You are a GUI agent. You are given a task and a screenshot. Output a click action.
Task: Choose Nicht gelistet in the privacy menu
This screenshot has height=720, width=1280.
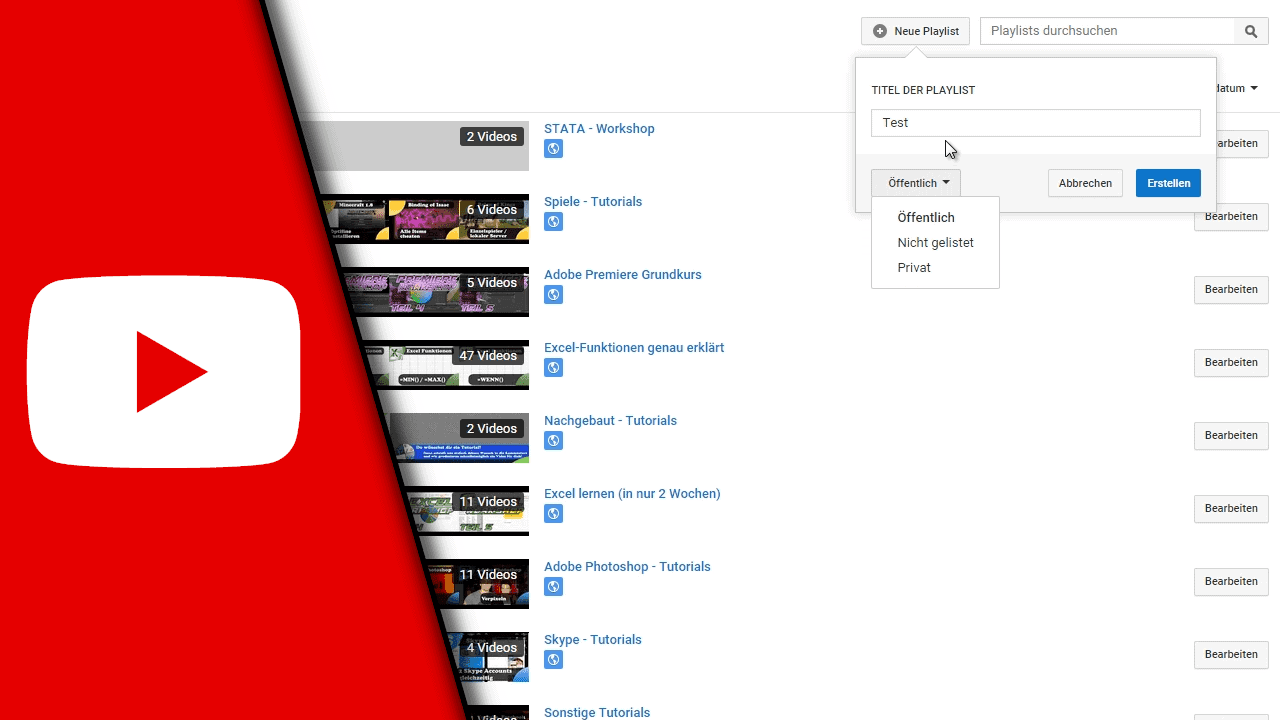(935, 242)
